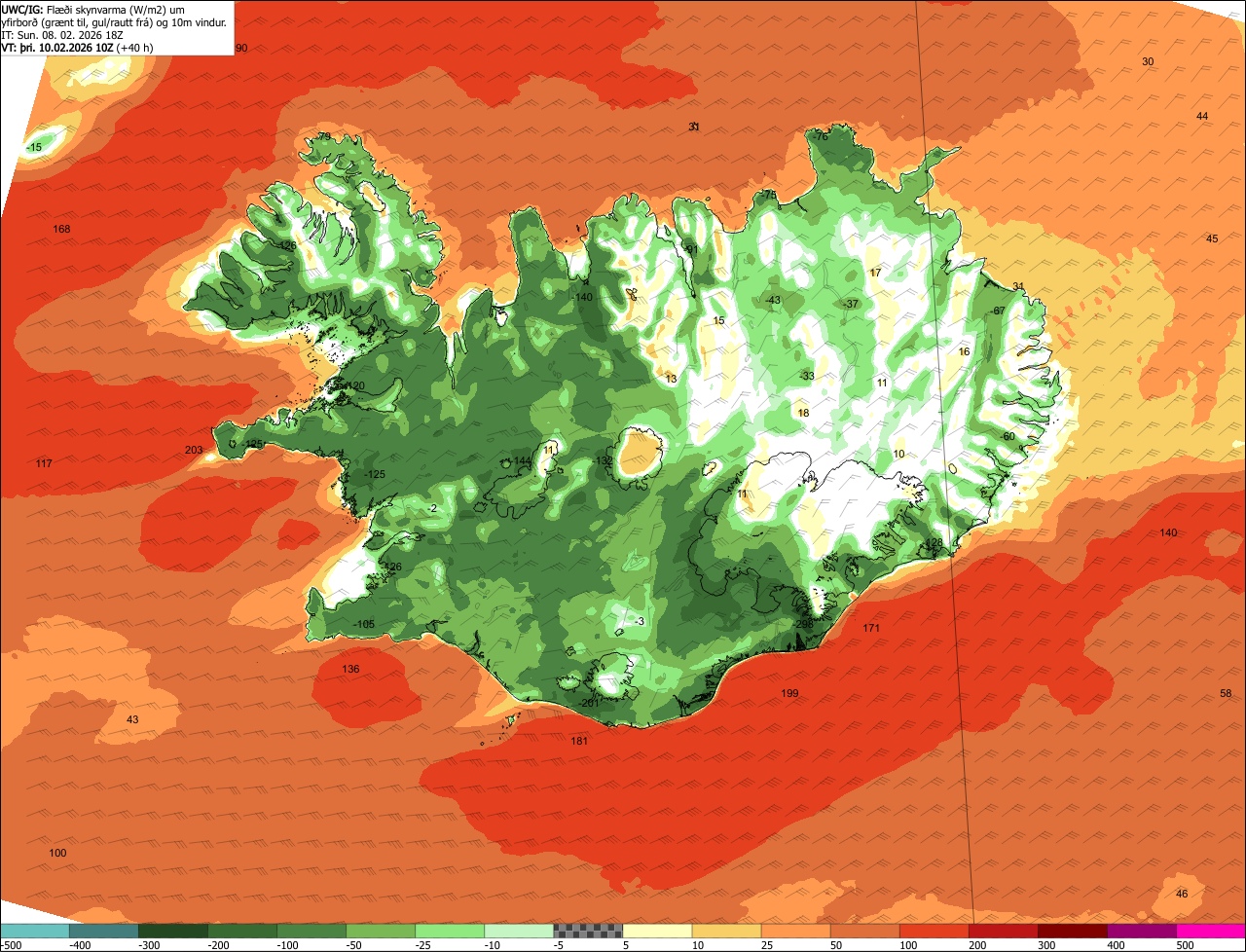Select the '-144' value label
Screen dimensions: 1246x952
point(521,461)
